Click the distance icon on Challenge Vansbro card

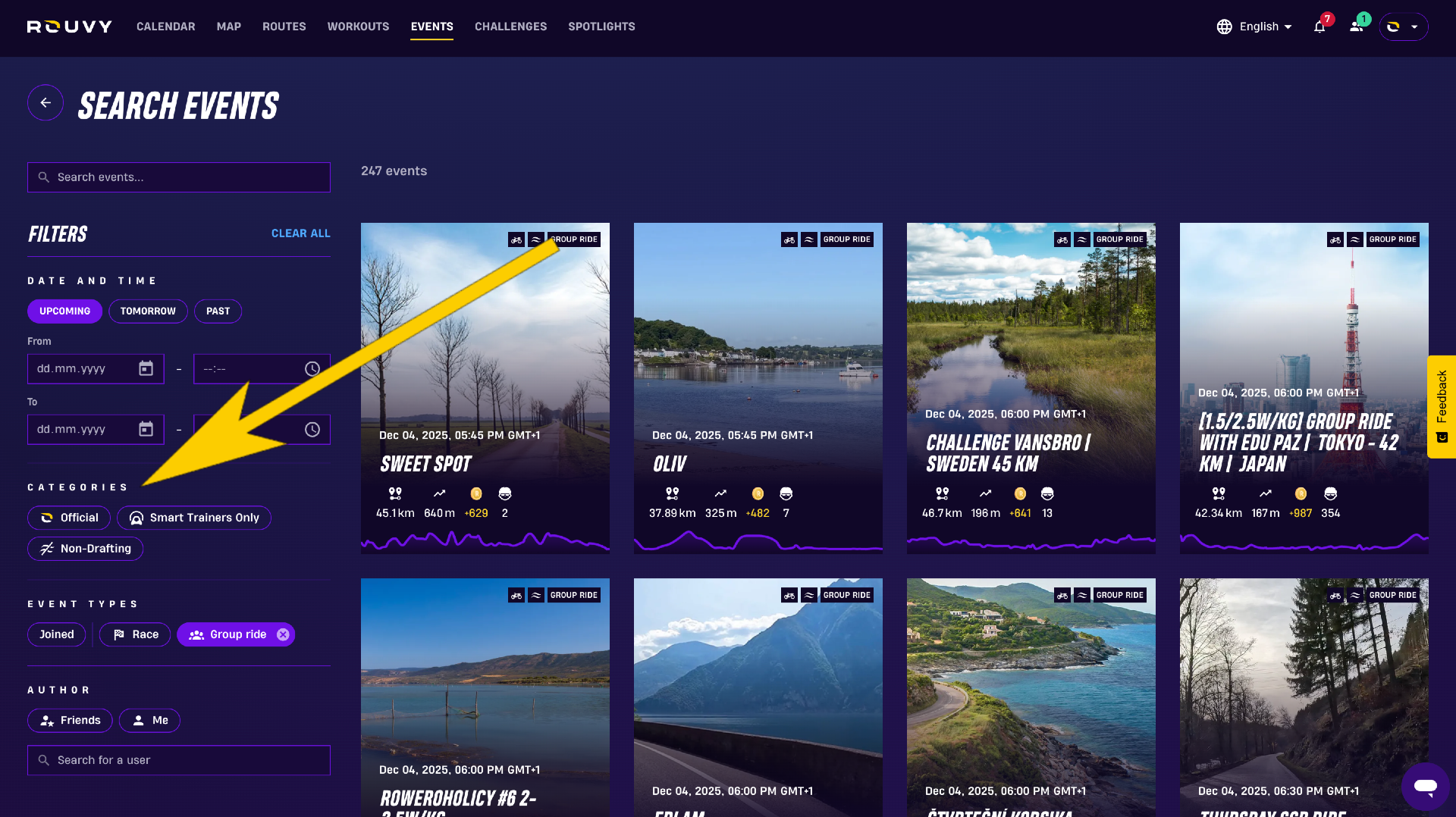942,493
